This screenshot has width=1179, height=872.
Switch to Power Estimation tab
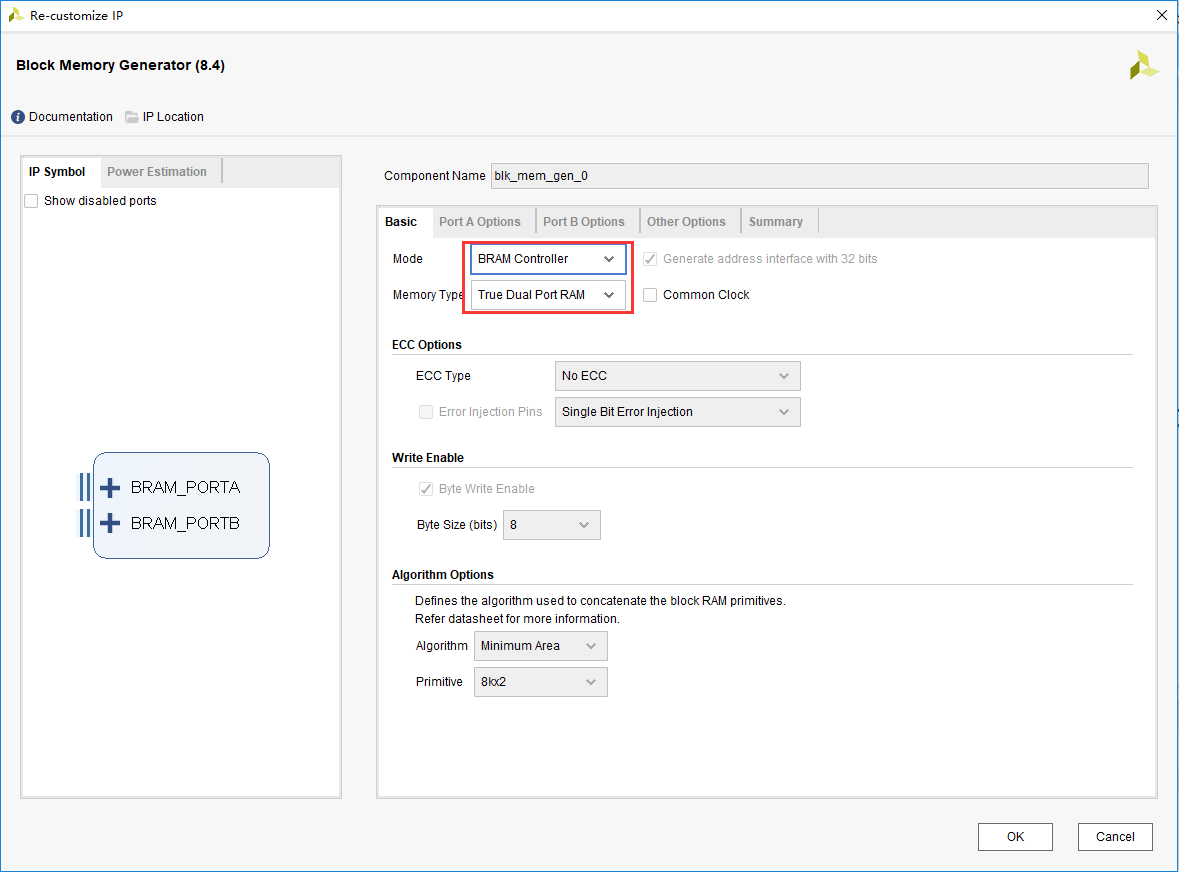coord(156,171)
